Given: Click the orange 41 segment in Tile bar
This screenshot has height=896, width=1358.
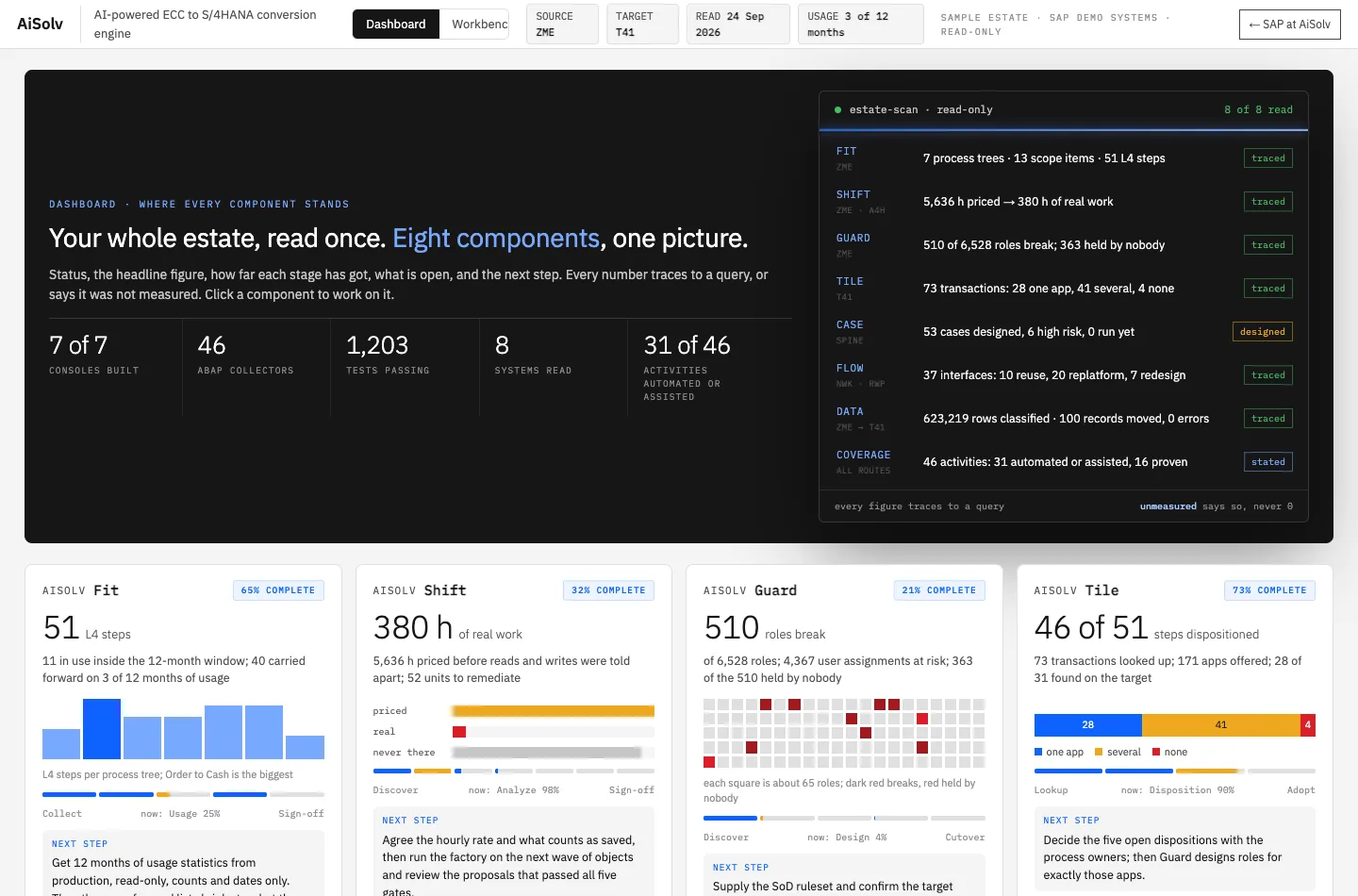Looking at the screenshot, I should (x=1220, y=725).
